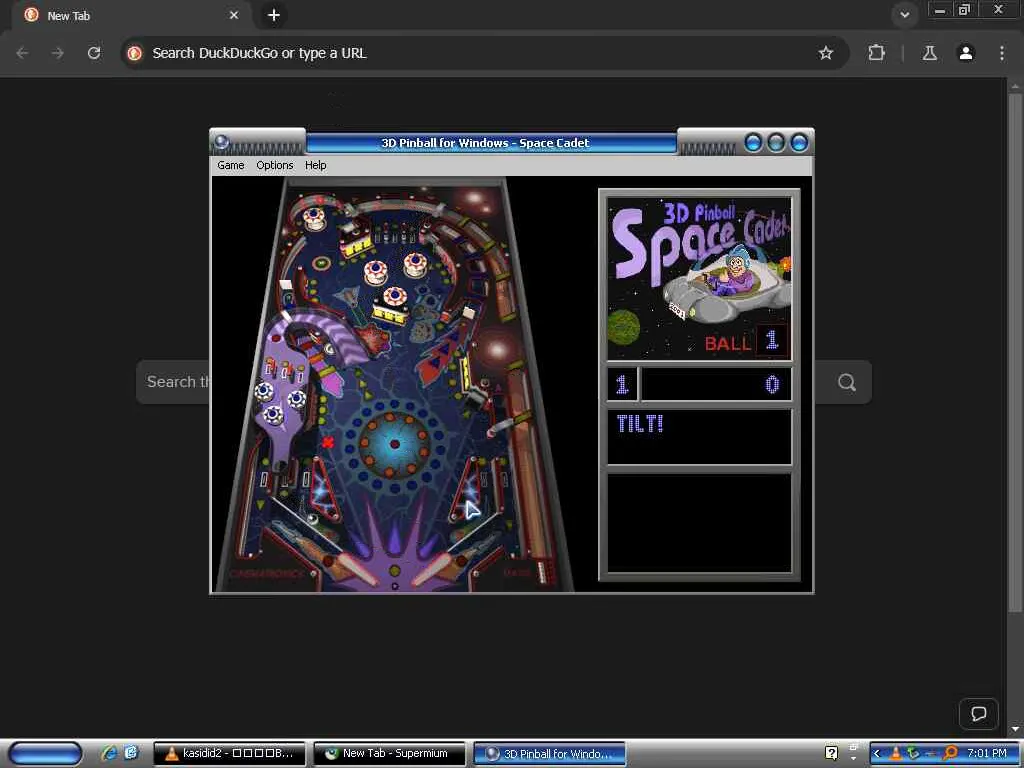Open the Start button on taskbar

[45, 754]
